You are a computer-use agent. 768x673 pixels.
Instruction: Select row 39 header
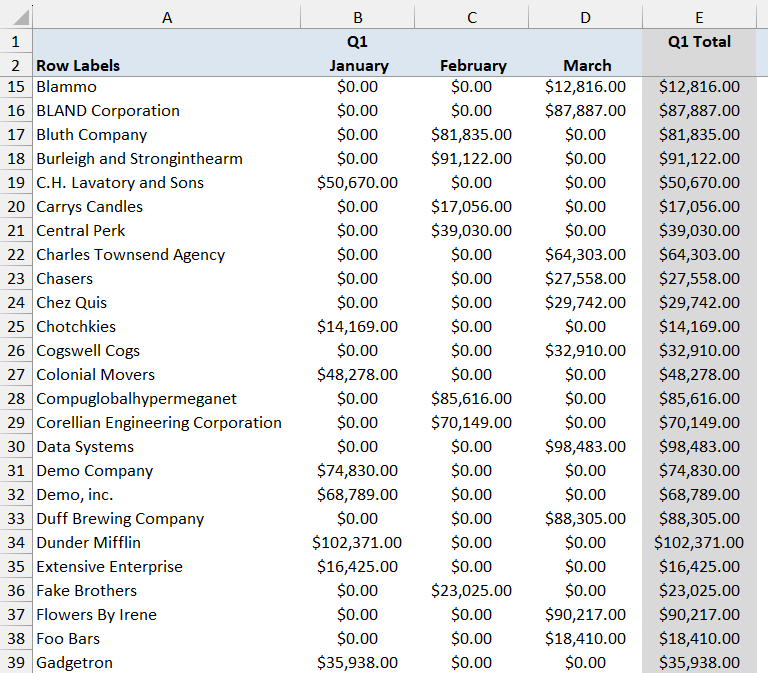16,663
